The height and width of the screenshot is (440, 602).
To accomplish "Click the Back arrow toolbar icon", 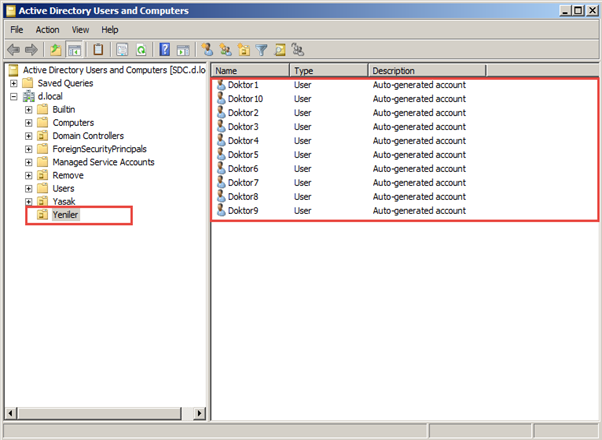I will coord(13,50).
